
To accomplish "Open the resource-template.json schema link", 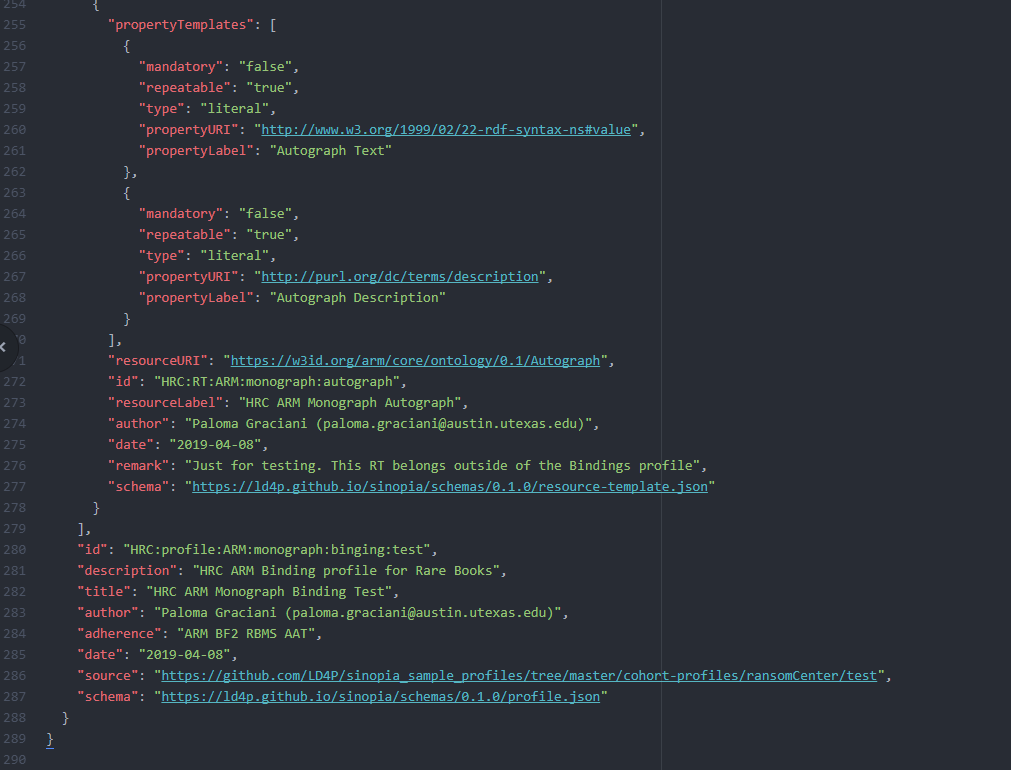I will [449, 486].
